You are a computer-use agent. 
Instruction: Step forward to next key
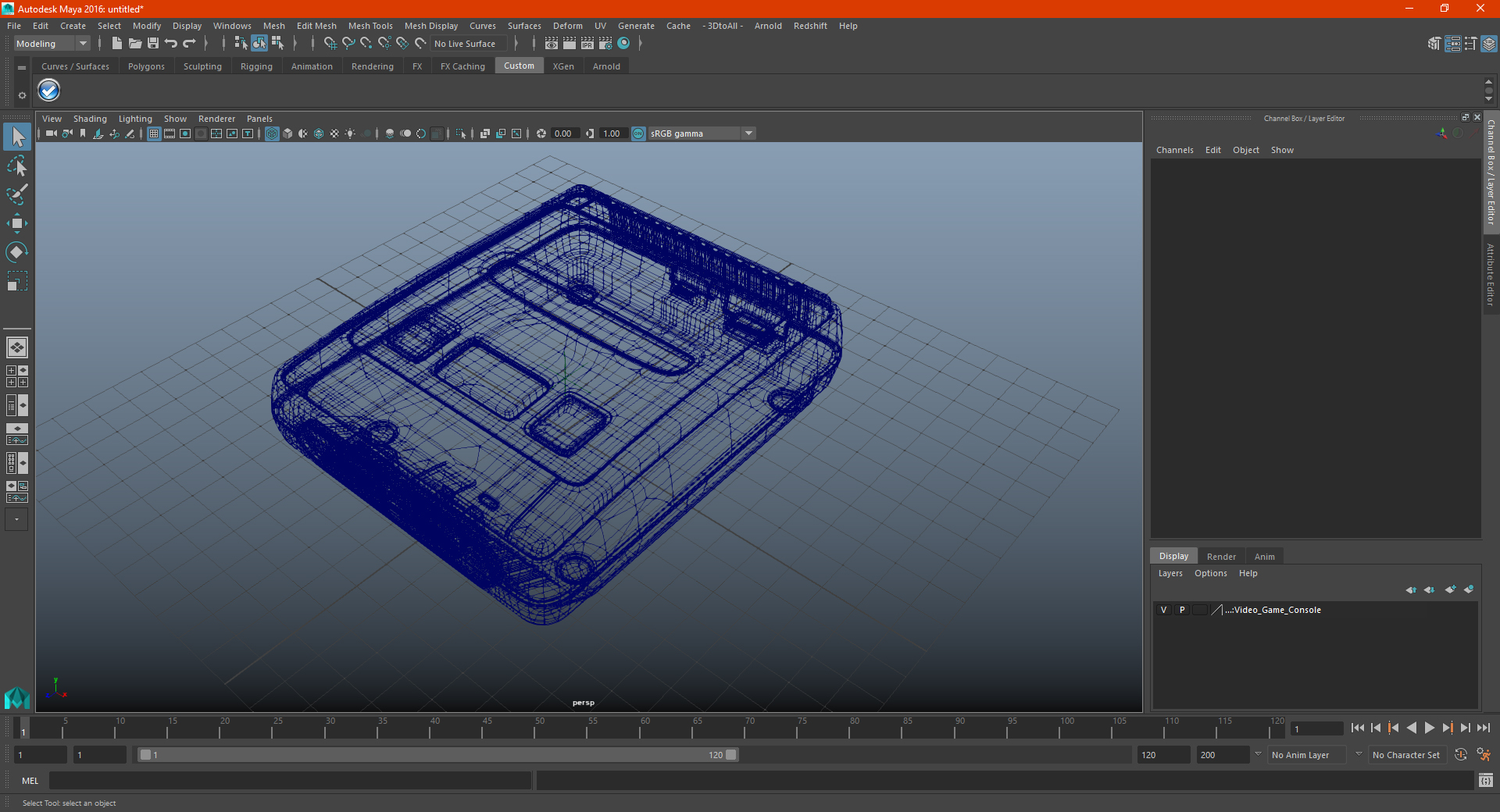[x=1448, y=728]
